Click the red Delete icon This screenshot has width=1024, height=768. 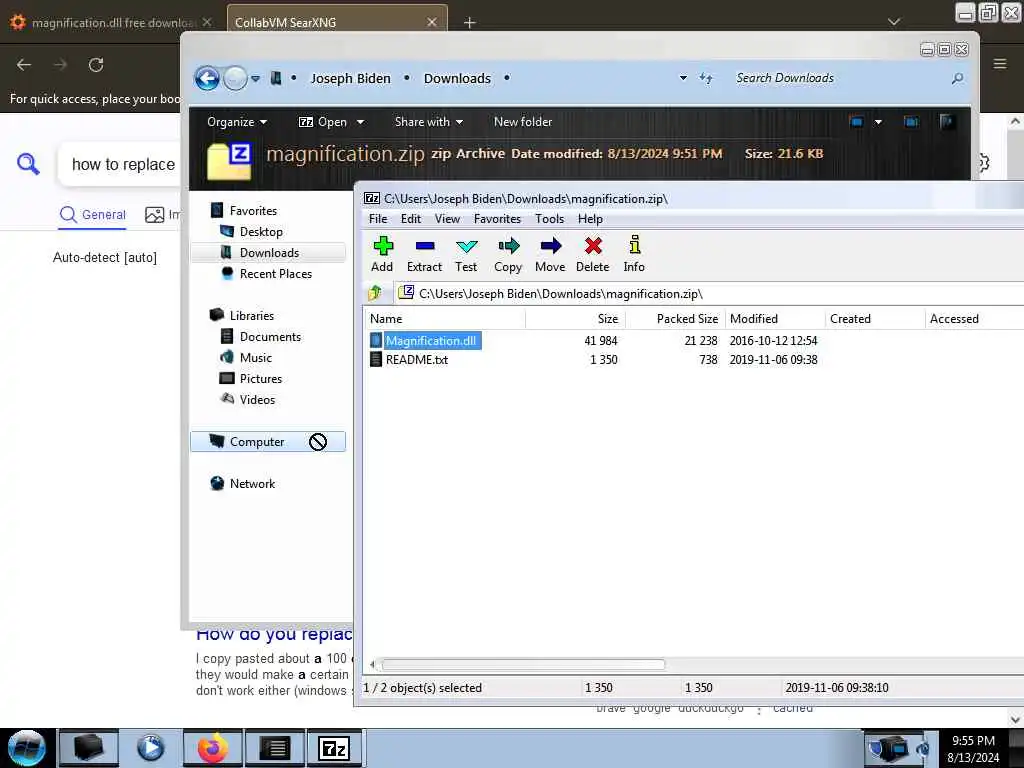pos(592,254)
